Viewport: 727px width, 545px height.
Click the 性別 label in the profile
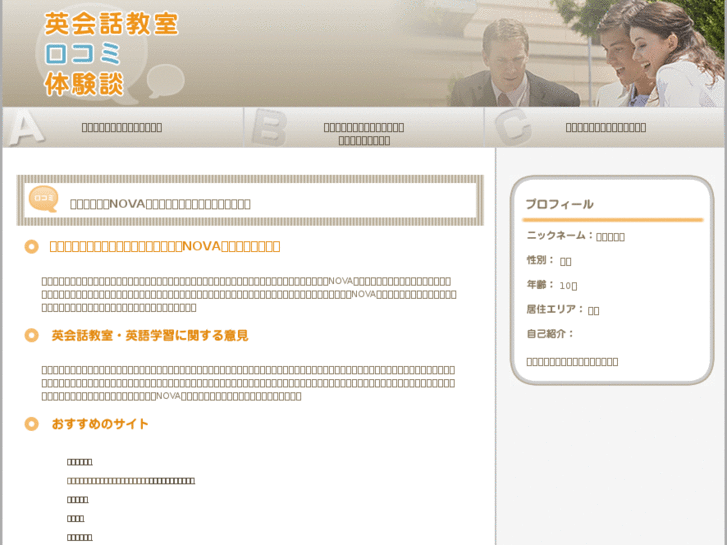pos(540,260)
